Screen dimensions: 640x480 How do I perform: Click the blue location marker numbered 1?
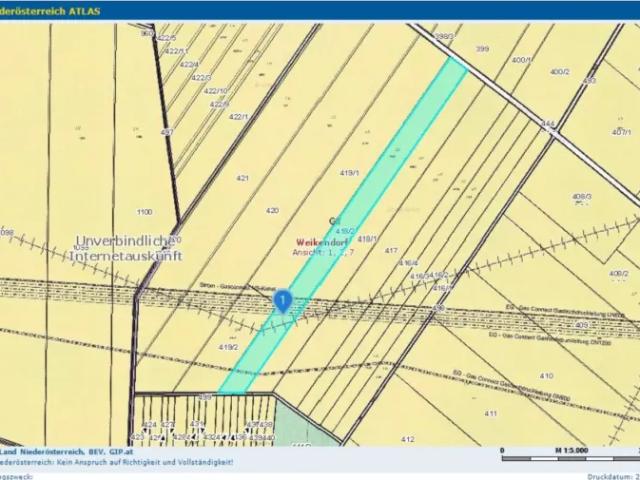tap(283, 301)
